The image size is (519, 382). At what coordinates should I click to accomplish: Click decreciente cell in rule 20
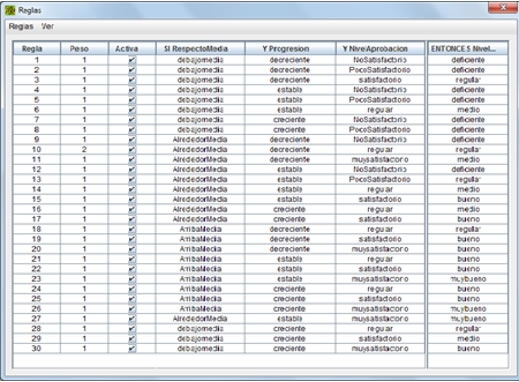point(290,249)
